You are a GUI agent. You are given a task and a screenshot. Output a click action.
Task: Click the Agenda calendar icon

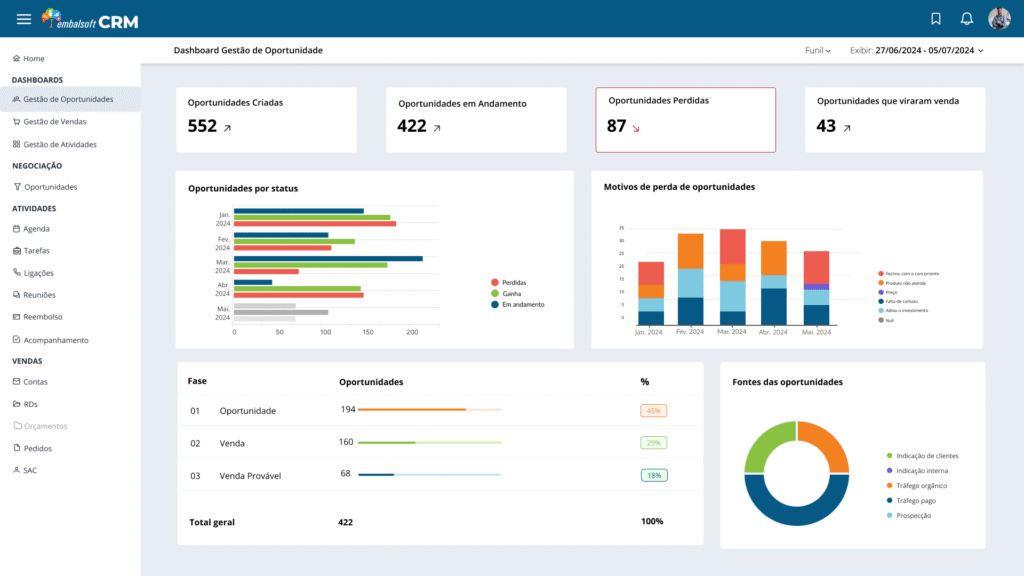tap(16, 229)
